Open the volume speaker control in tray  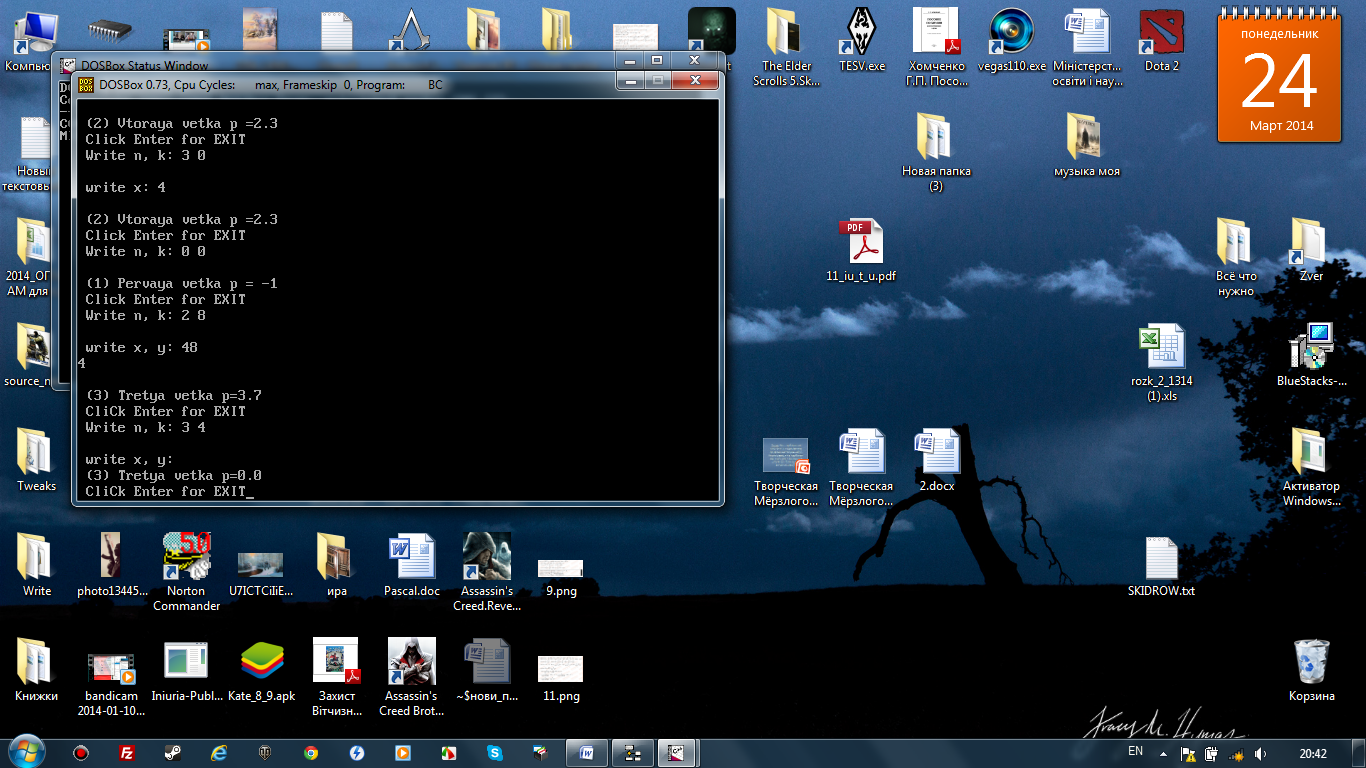1260,753
